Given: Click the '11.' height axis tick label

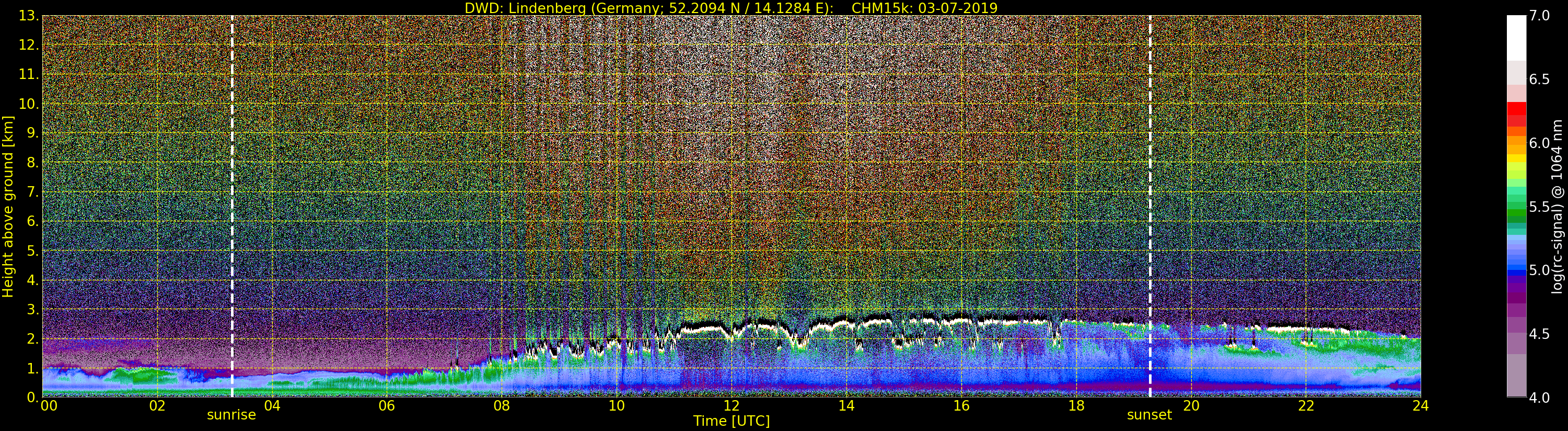Looking at the screenshot, I should [29, 74].
